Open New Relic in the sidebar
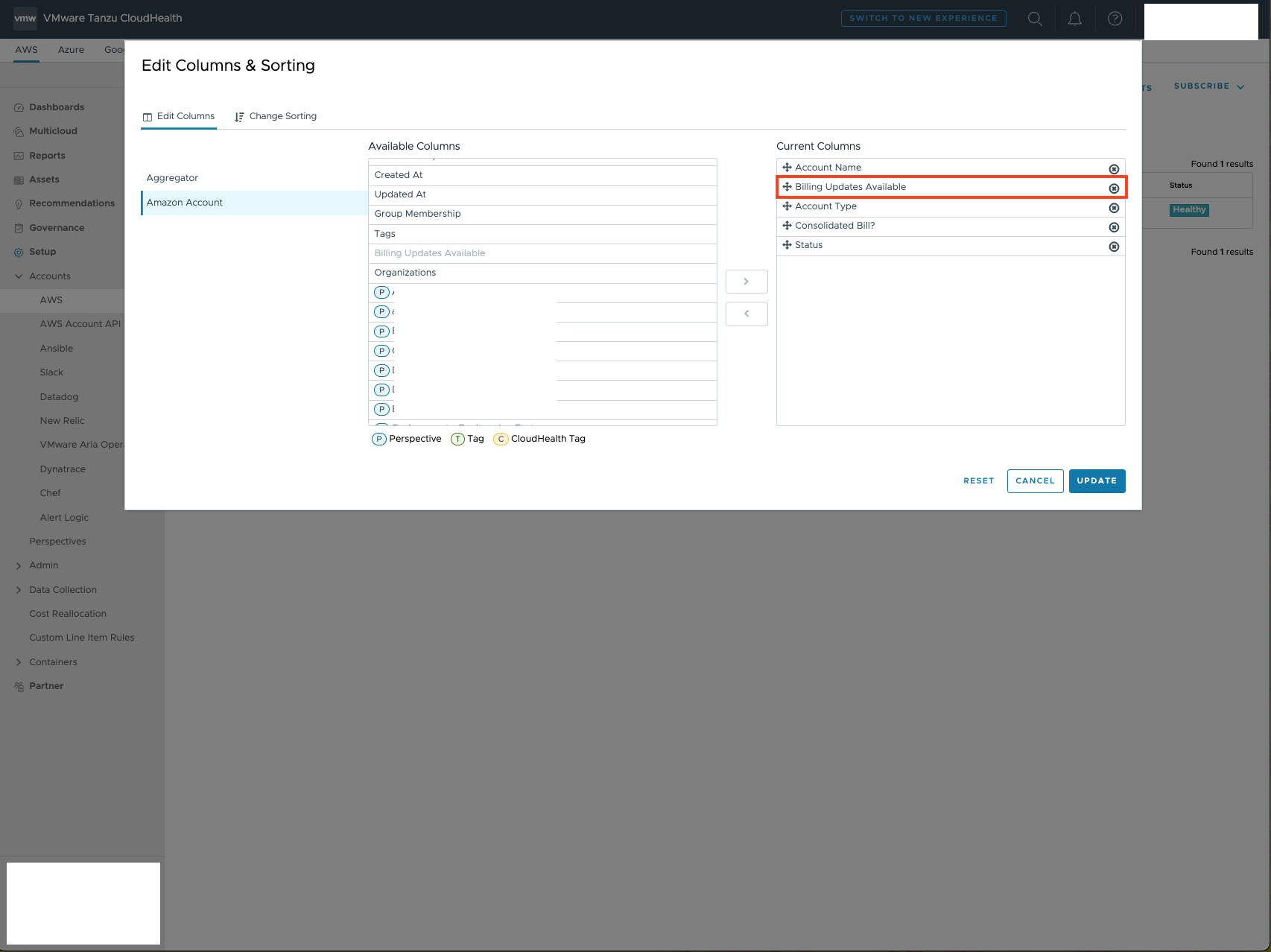The height and width of the screenshot is (952, 1271). tap(62, 421)
